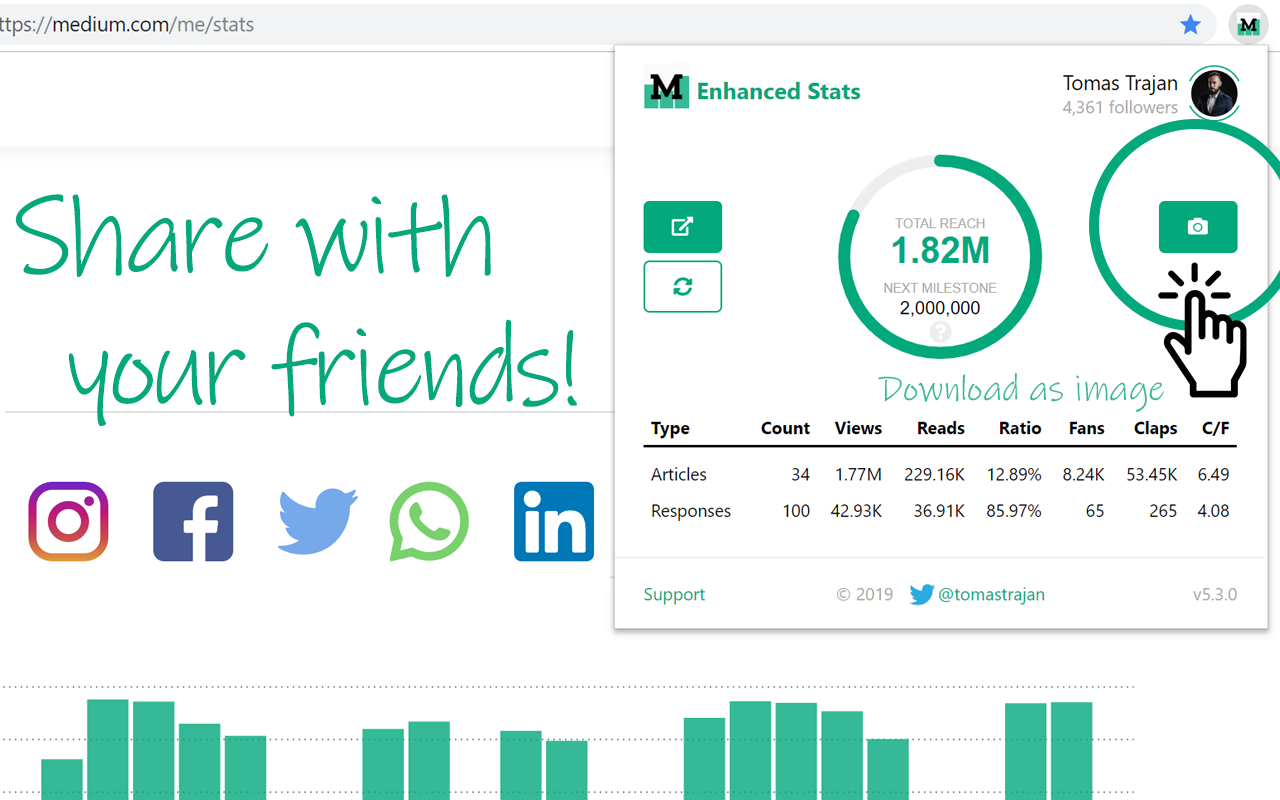Refresh stats with the reload button

click(683, 287)
